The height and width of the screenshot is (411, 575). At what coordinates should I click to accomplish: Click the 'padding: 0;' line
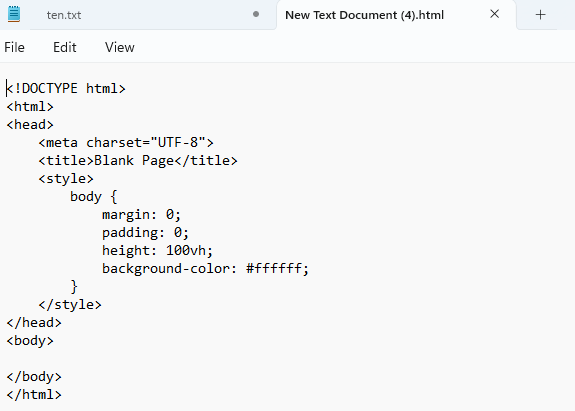(x=146, y=232)
